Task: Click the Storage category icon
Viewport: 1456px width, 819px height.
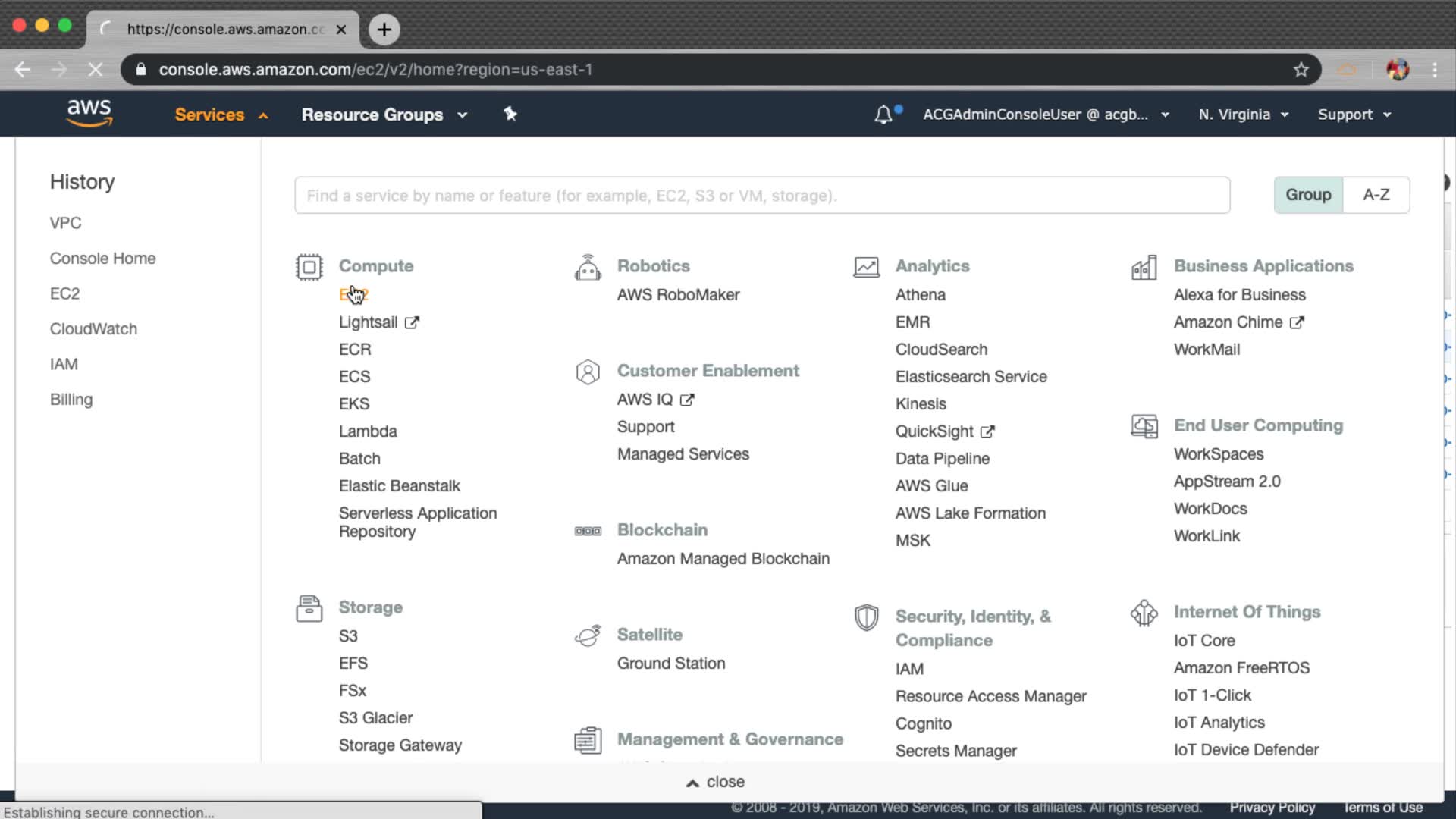Action: 309,609
